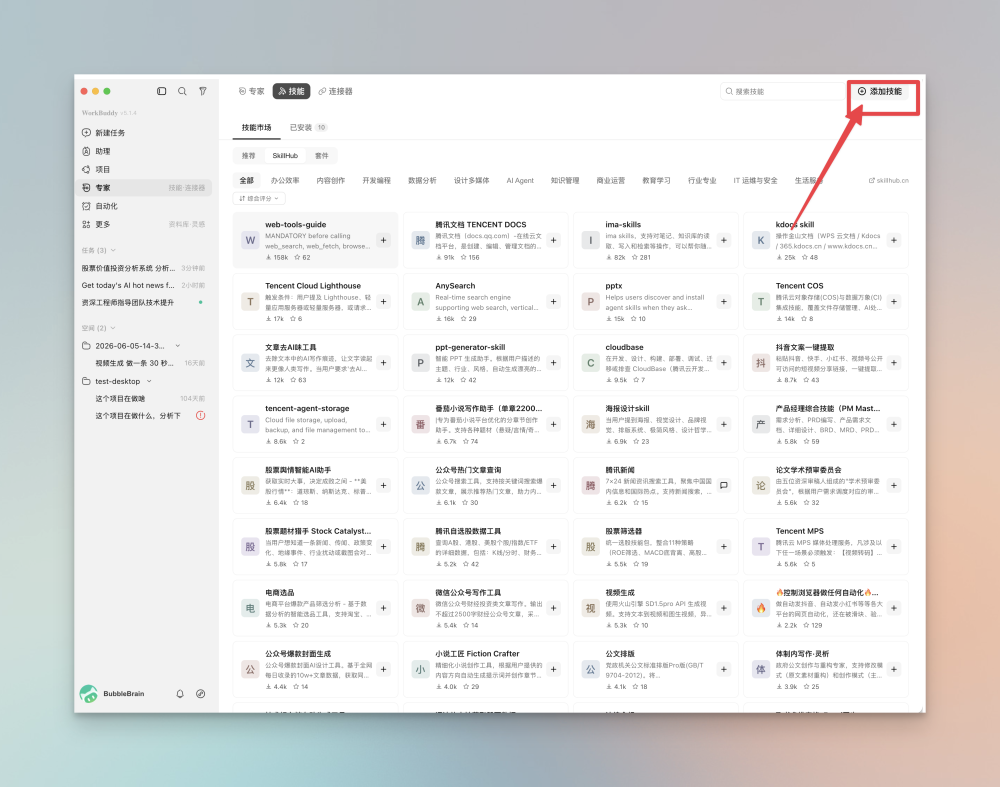Open the settings icon beside the bell
The image size is (1000, 787).
[200, 694]
